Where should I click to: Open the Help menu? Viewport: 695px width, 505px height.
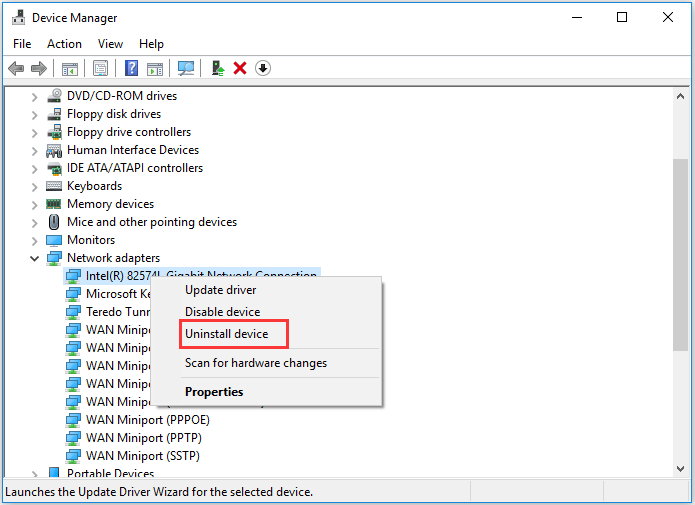151,44
